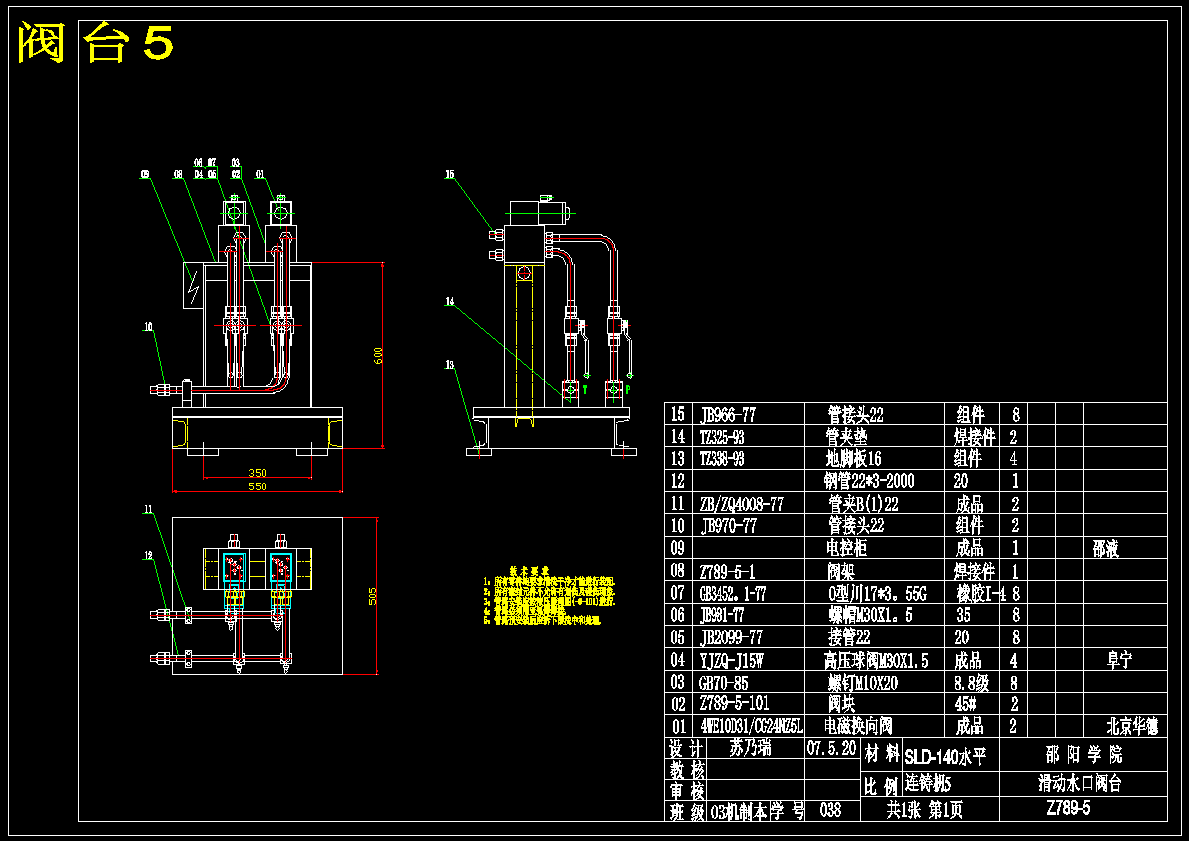Select the 350 dimension text
Viewport: 1189px width, 841px height.
[x=257, y=473]
